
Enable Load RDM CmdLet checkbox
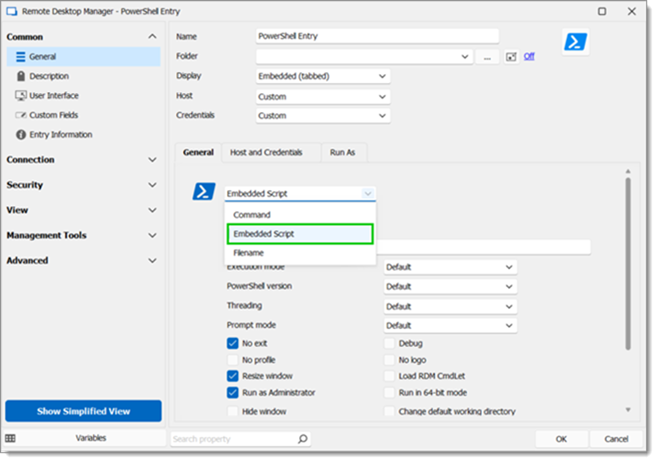pyautogui.click(x=389, y=376)
